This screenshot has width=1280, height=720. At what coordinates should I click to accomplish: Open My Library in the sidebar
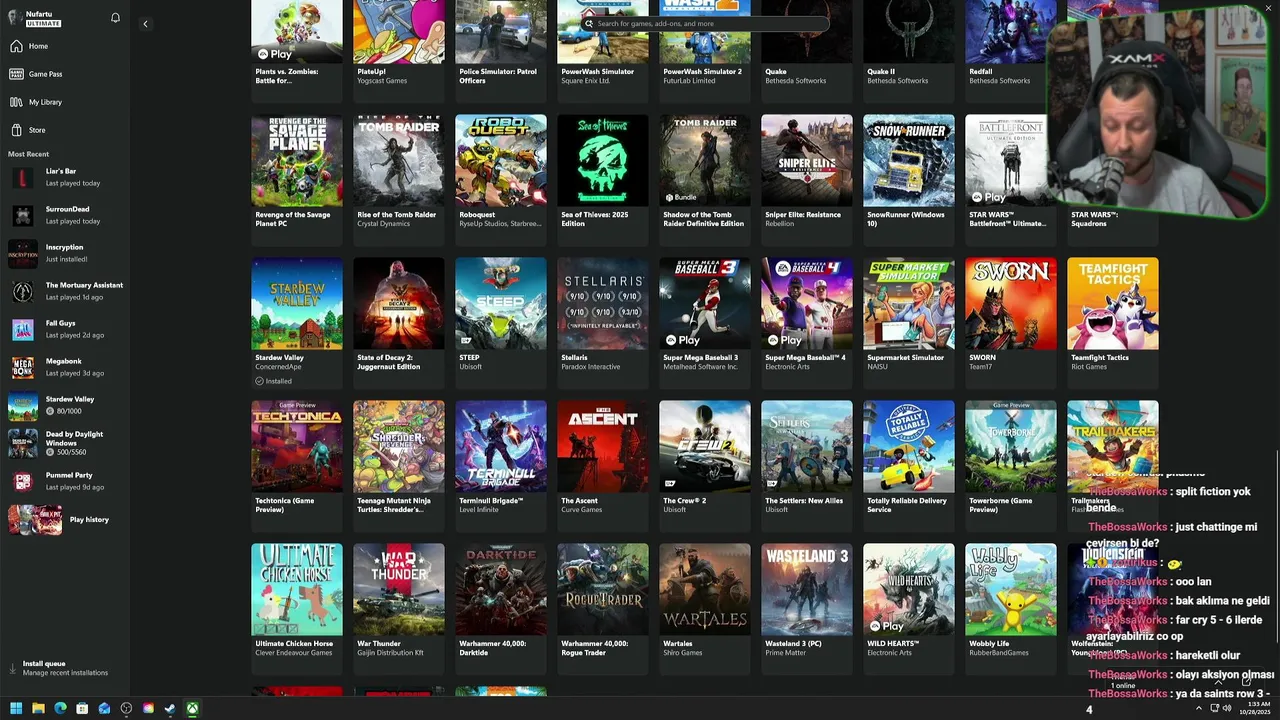point(65,102)
